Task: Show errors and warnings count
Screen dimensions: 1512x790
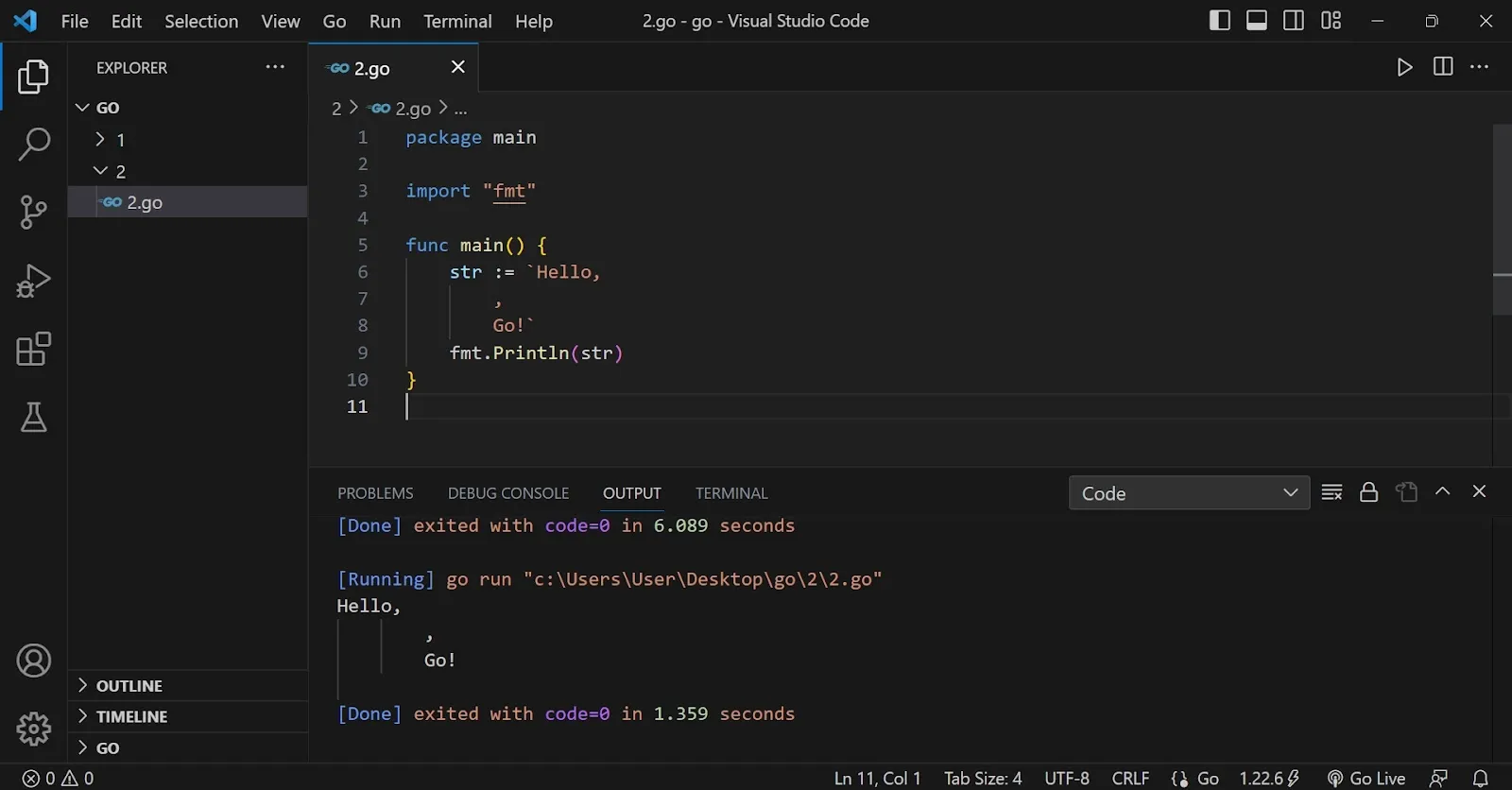Action: point(59,779)
